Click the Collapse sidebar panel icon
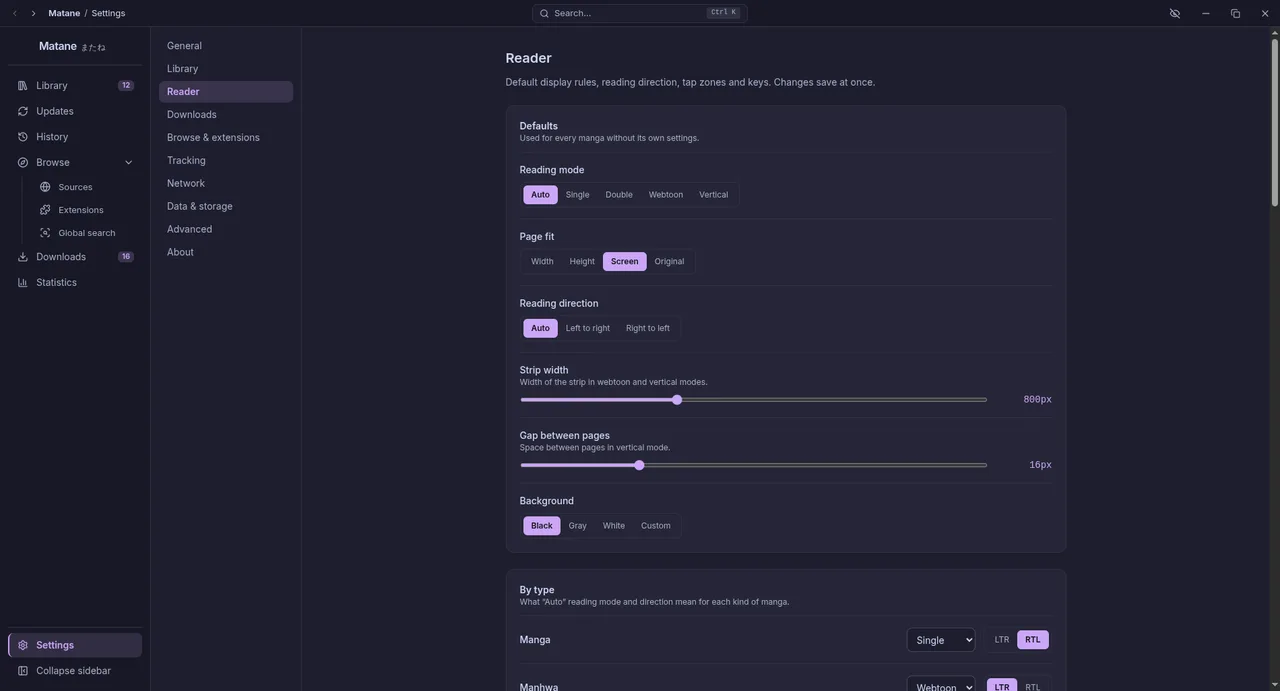 pos(22,671)
